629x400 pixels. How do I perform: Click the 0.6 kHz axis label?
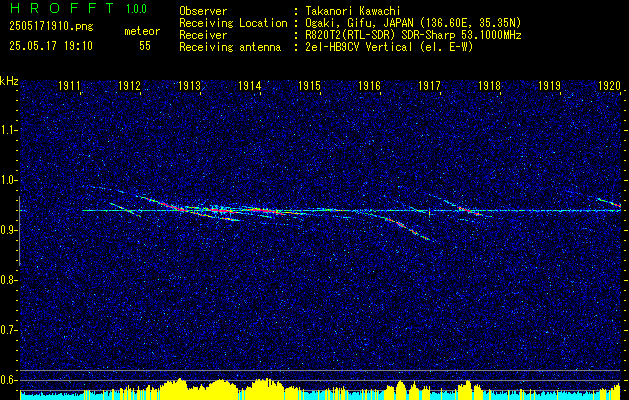pos(8,380)
